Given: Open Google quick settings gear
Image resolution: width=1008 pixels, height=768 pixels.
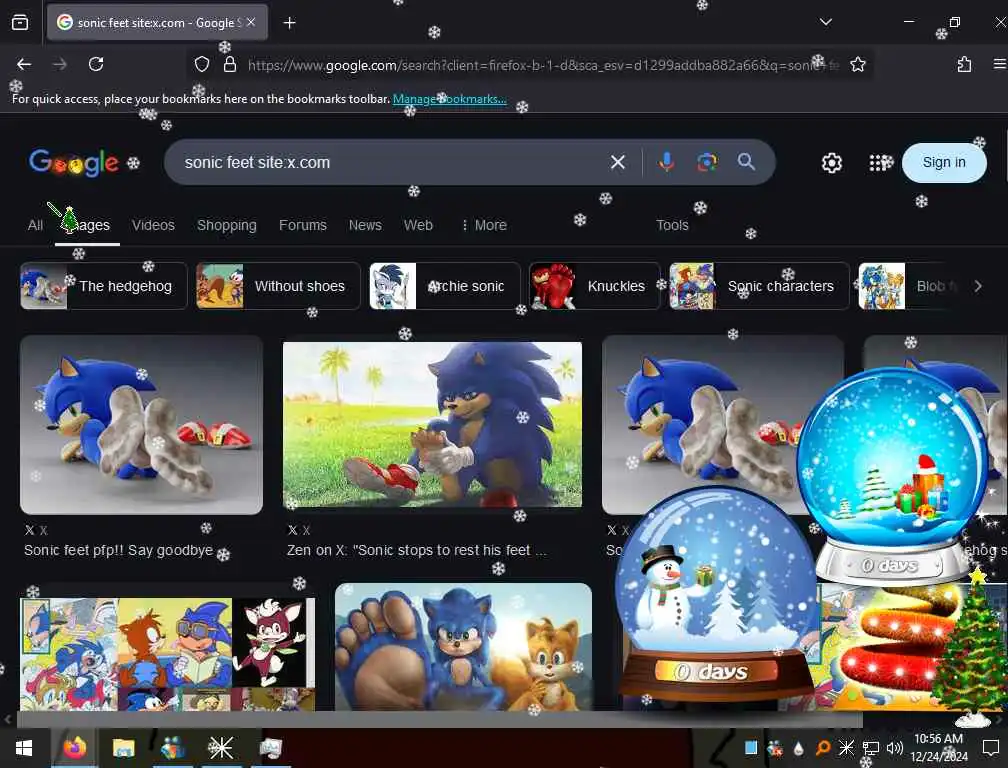Looking at the screenshot, I should point(831,163).
